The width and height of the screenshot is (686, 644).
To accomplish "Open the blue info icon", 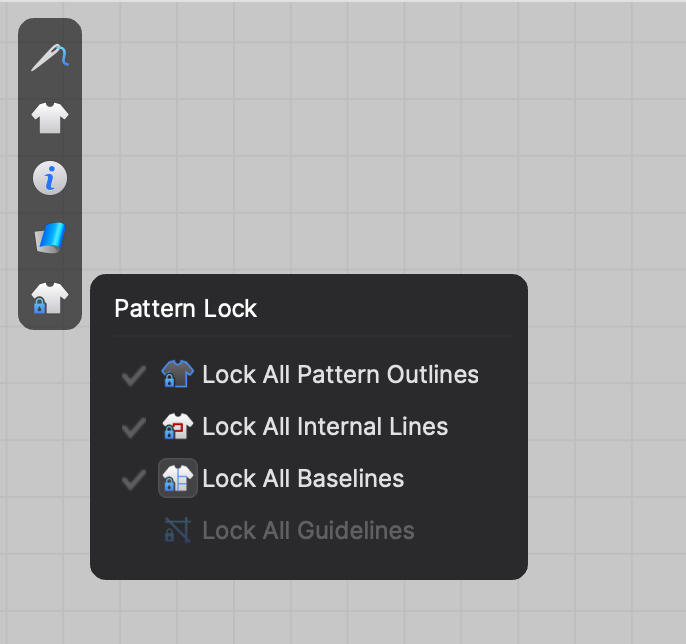I will [x=50, y=178].
